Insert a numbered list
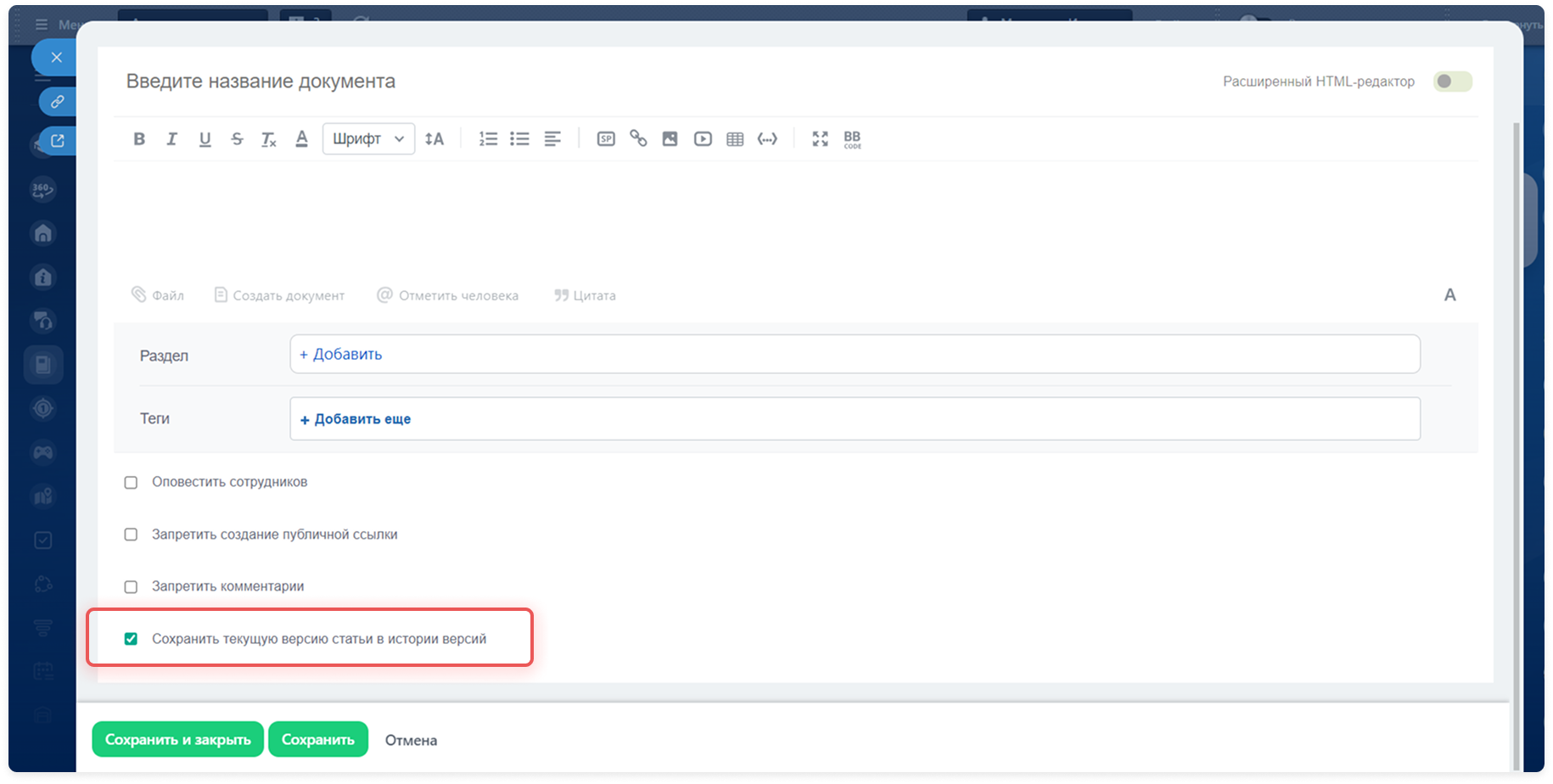 (x=488, y=139)
